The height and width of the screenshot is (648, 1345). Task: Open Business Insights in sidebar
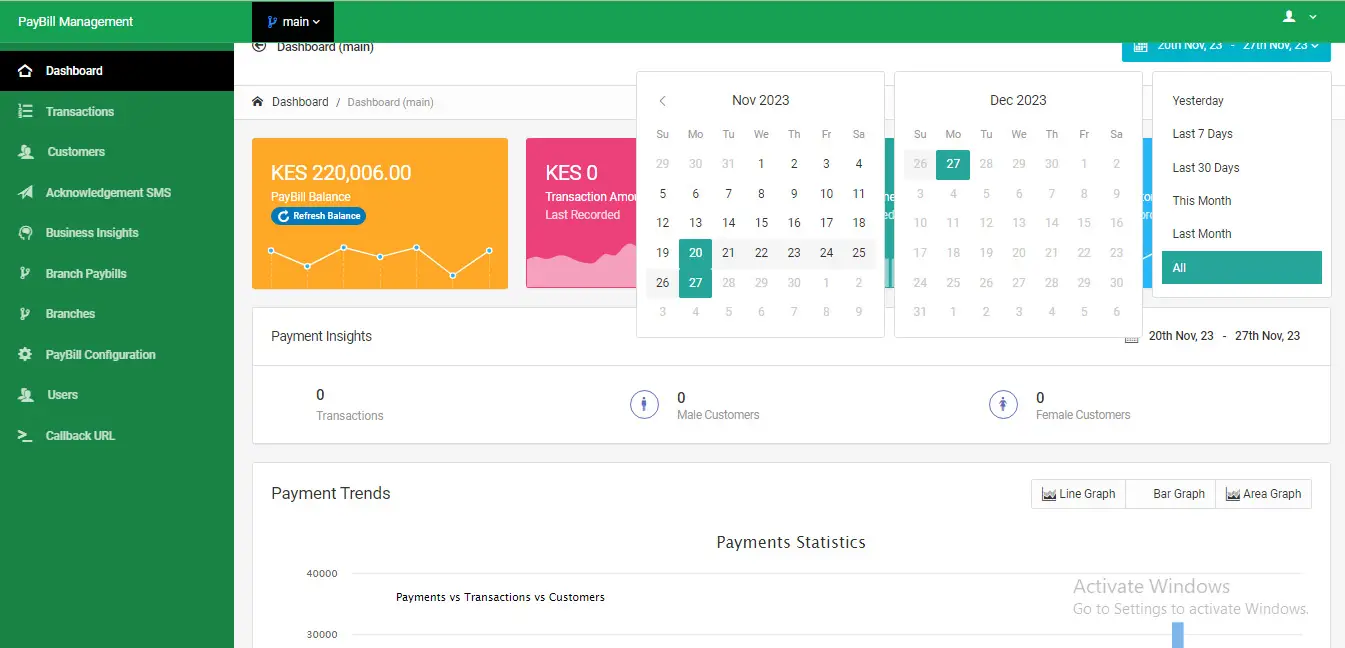tap(91, 233)
